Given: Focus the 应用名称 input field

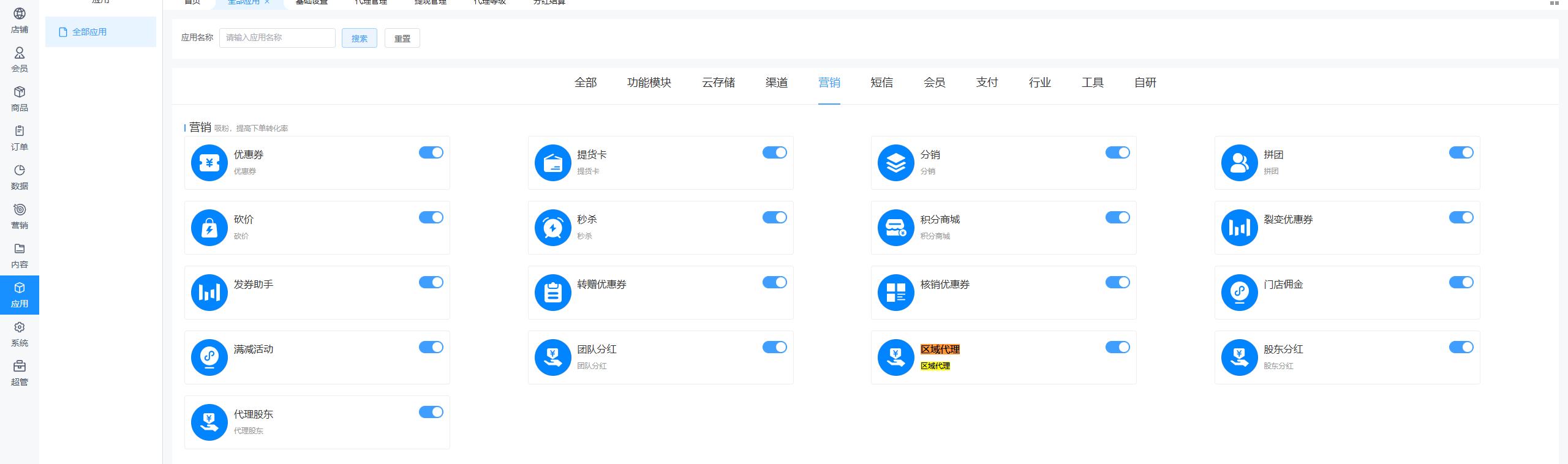Looking at the screenshot, I should pyautogui.click(x=277, y=38).
